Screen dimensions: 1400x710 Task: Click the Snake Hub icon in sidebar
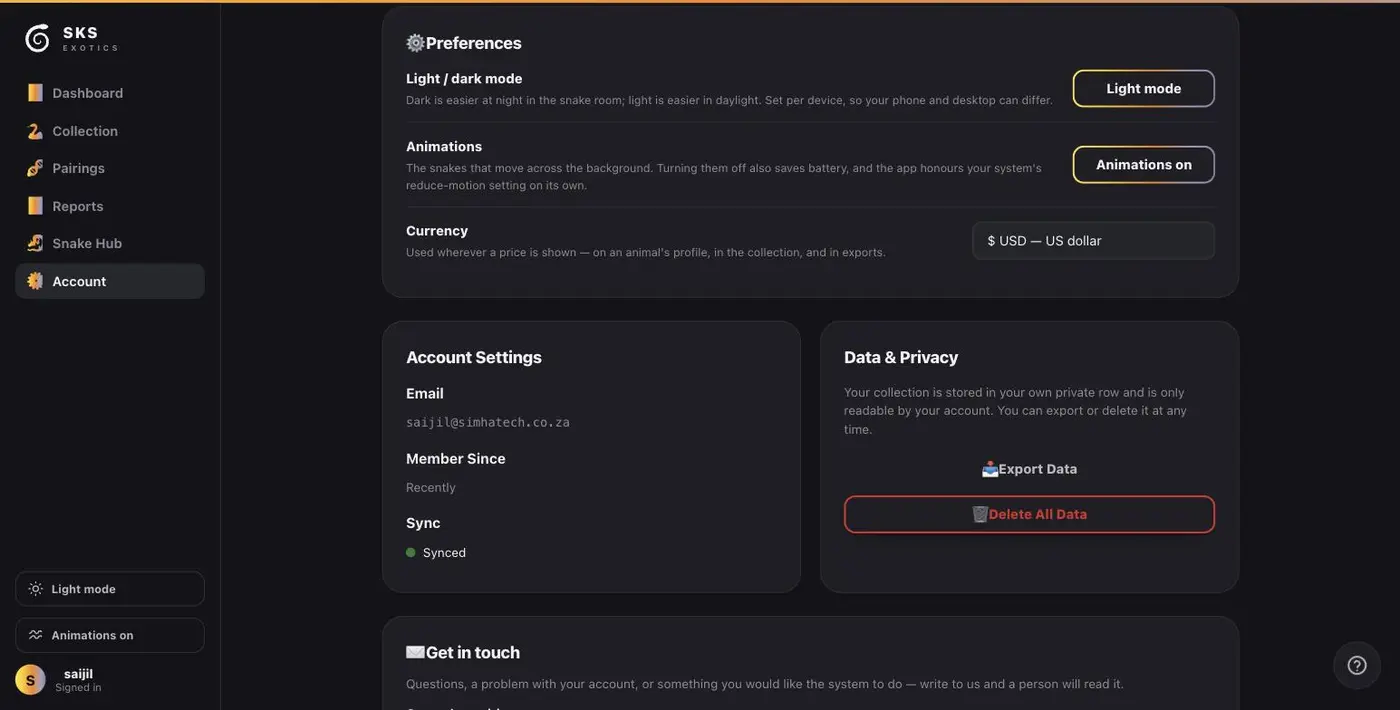click(35, 243)
